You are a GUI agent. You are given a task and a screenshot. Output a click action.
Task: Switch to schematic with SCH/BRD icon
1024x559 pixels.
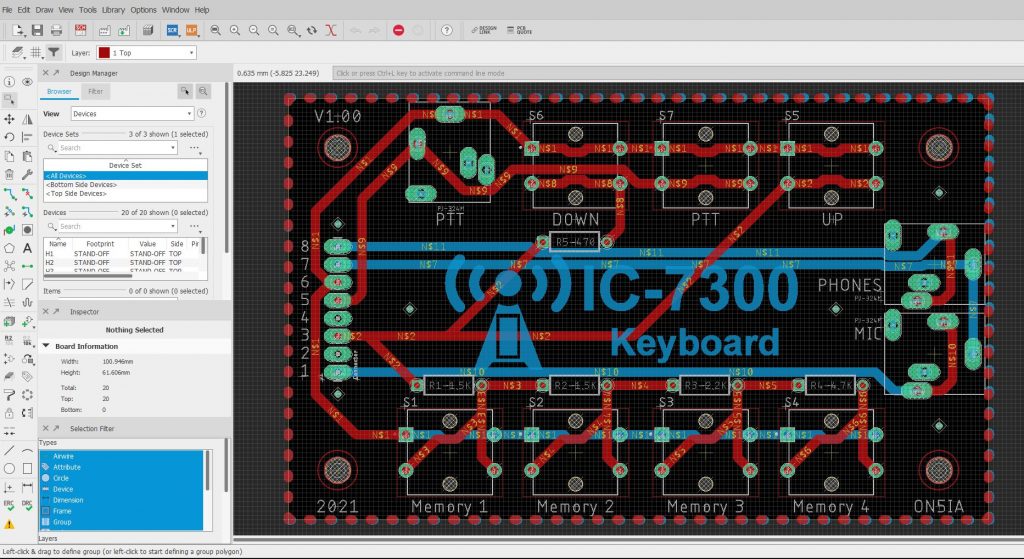pos(81,30)
